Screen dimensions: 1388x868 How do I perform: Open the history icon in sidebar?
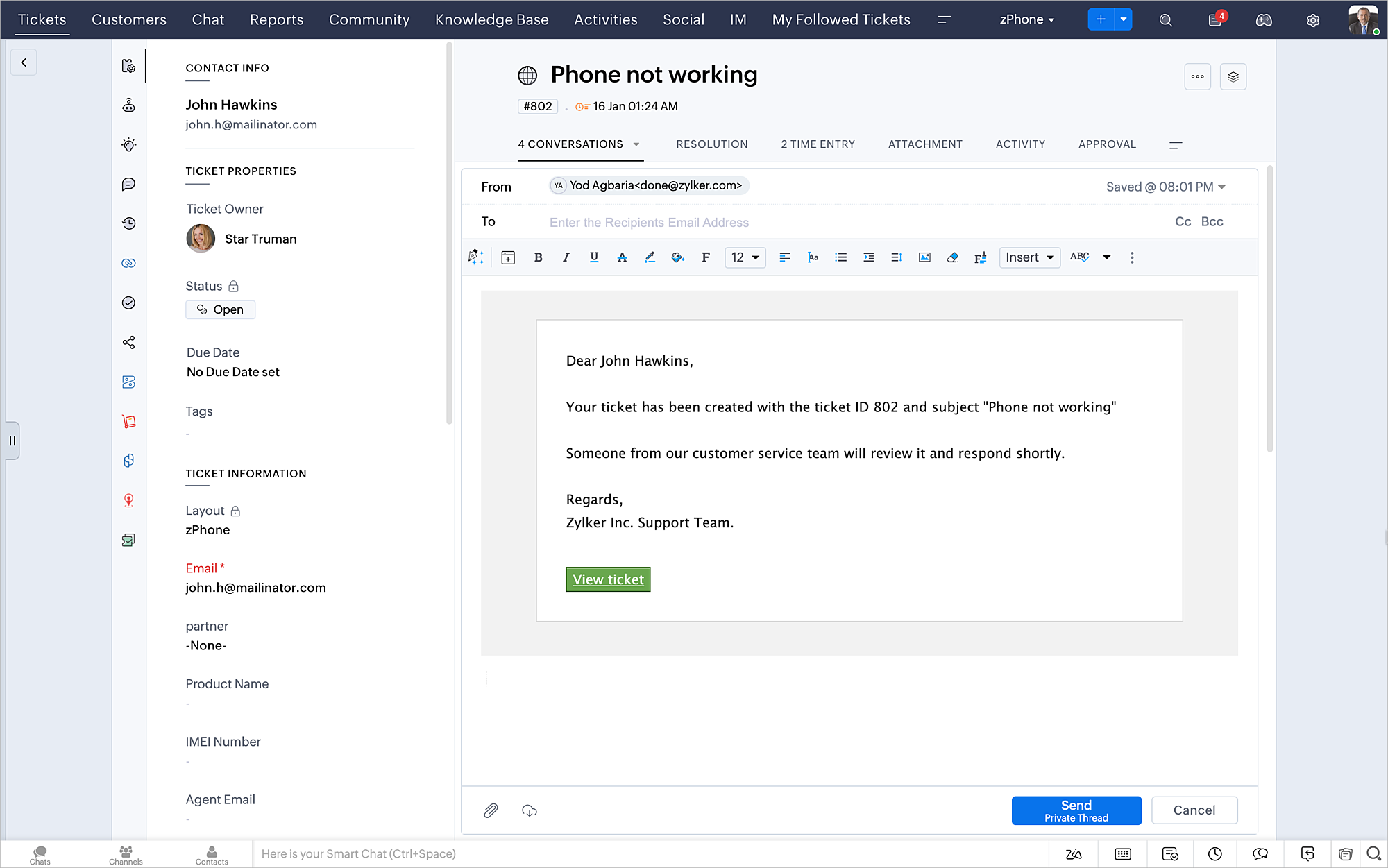coord(129,223)
